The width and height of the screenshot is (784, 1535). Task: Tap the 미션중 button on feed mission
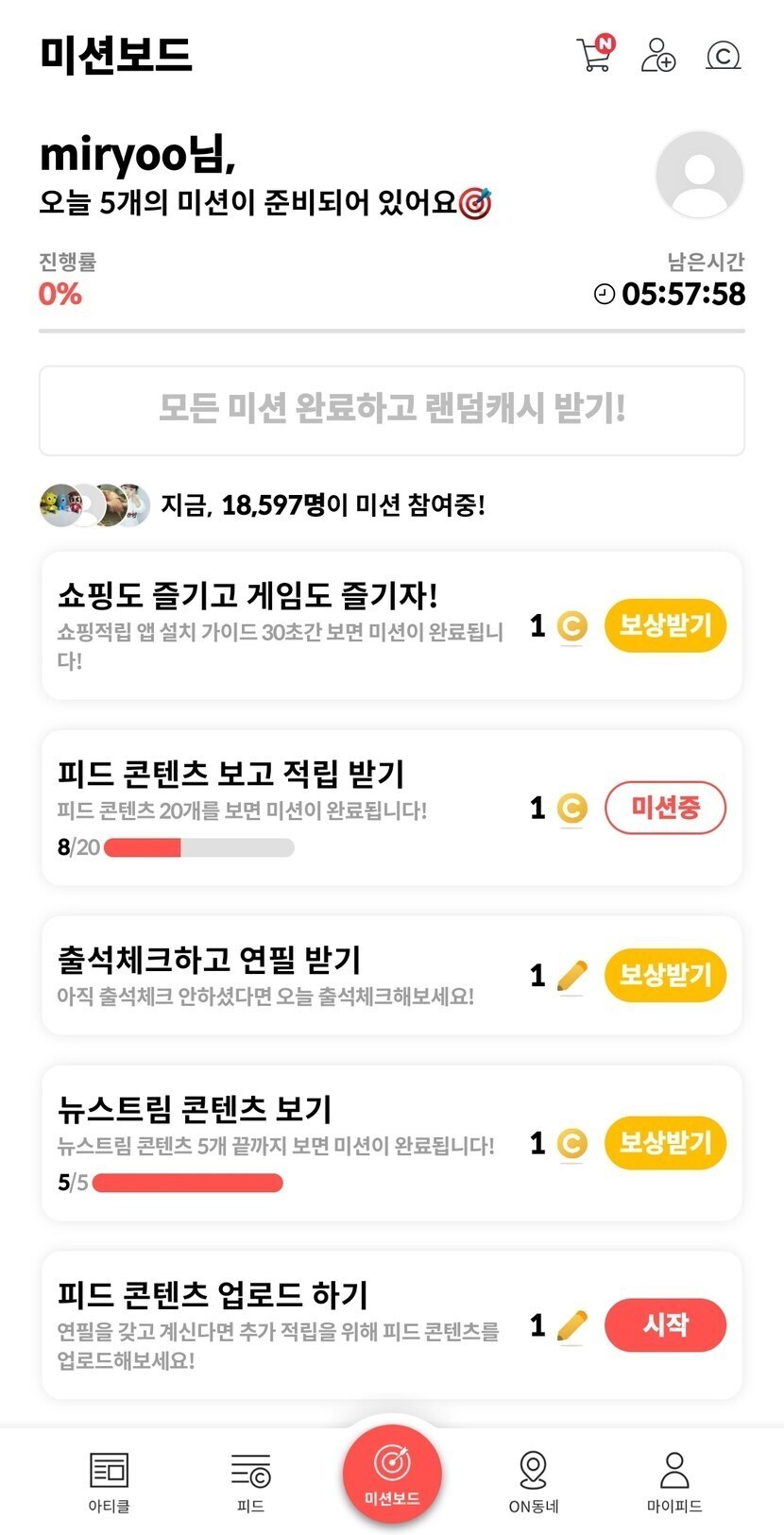665,808
